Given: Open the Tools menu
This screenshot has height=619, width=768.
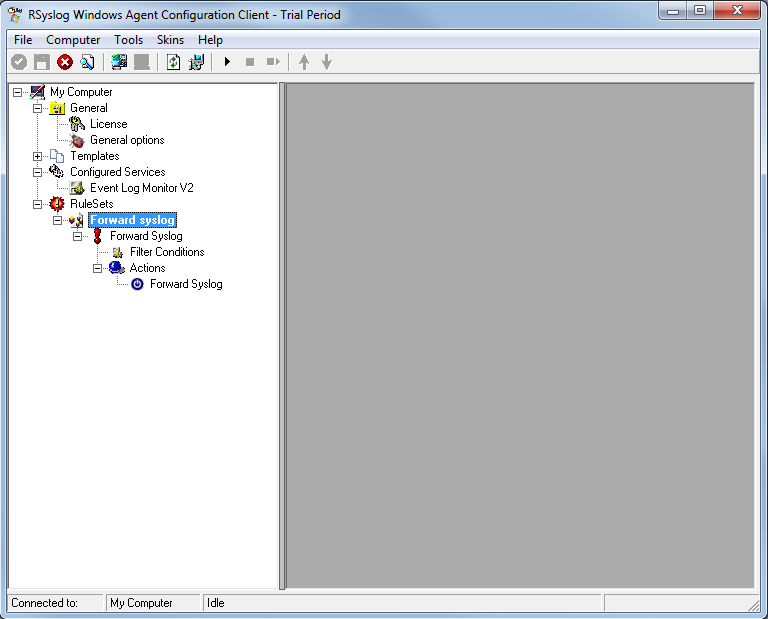Looking at the screenshot, I should (x=128, y=40).
